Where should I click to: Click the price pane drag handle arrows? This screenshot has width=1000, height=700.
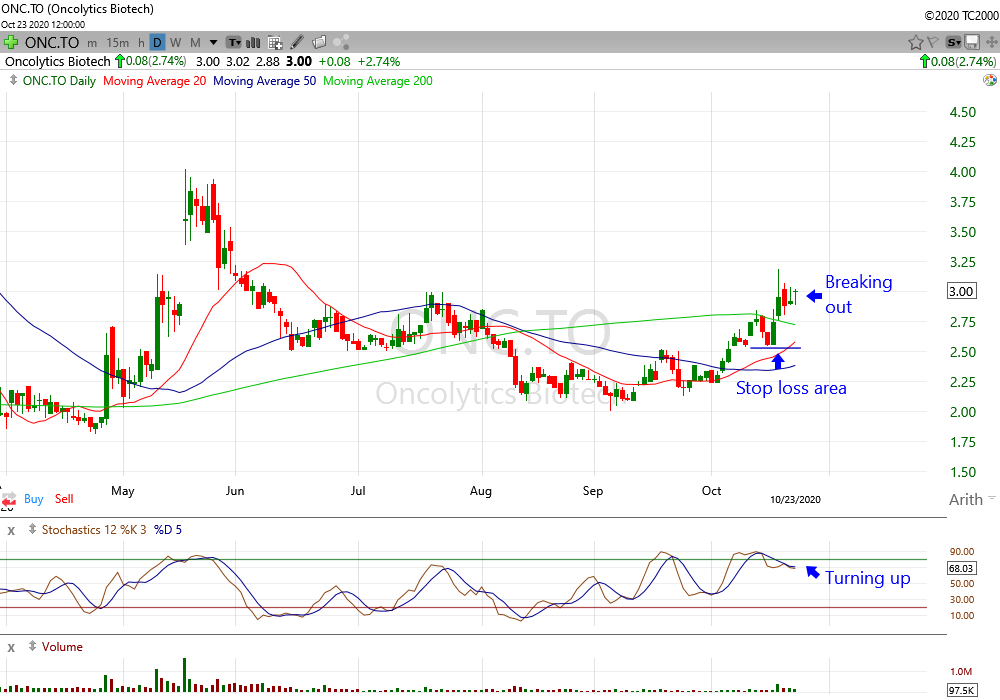(x=13, y=80)
